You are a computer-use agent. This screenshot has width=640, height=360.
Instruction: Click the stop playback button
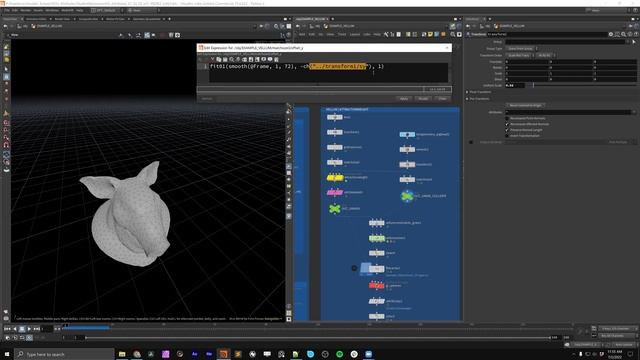(x=22, y=329)
